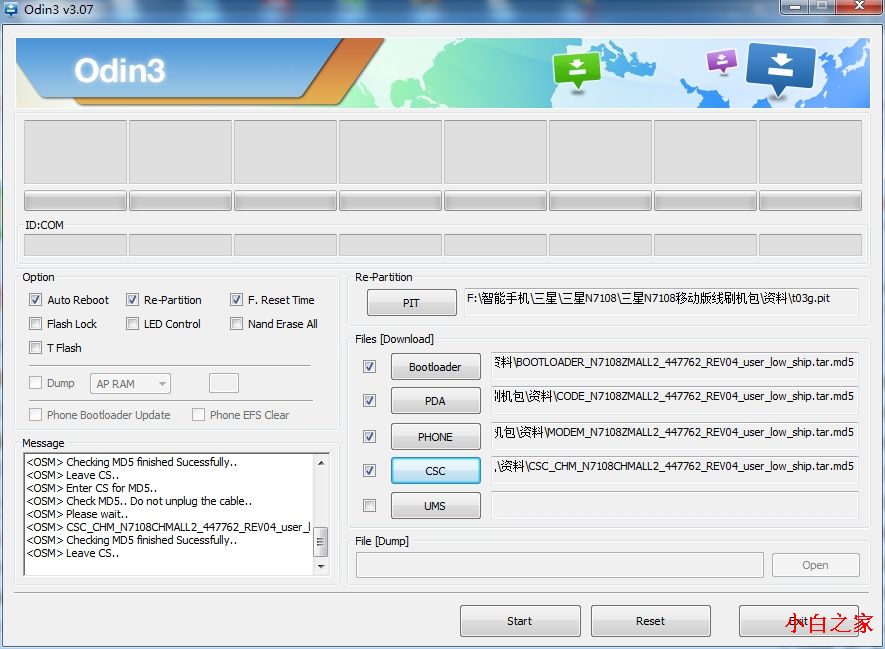
Task: Uncheck the PDA file checkbox
Action: tap(369, 401)
